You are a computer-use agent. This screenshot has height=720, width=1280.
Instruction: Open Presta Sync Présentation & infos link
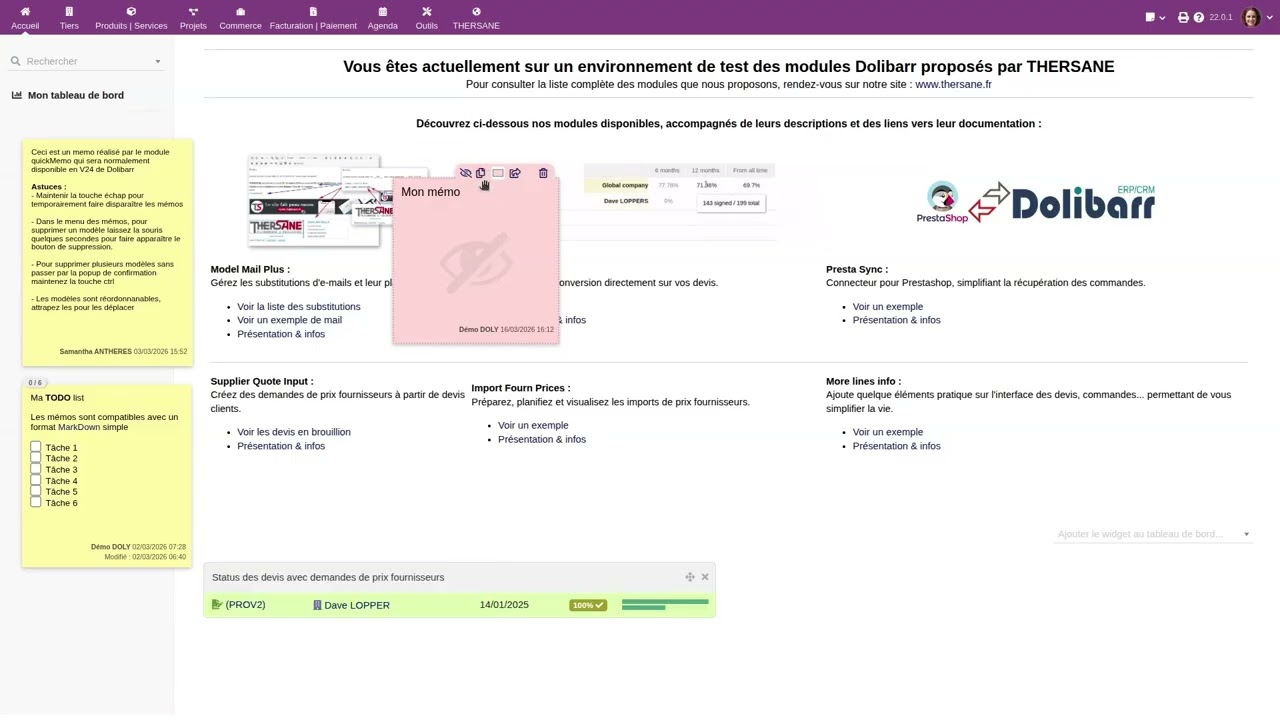tap(897, 320)
